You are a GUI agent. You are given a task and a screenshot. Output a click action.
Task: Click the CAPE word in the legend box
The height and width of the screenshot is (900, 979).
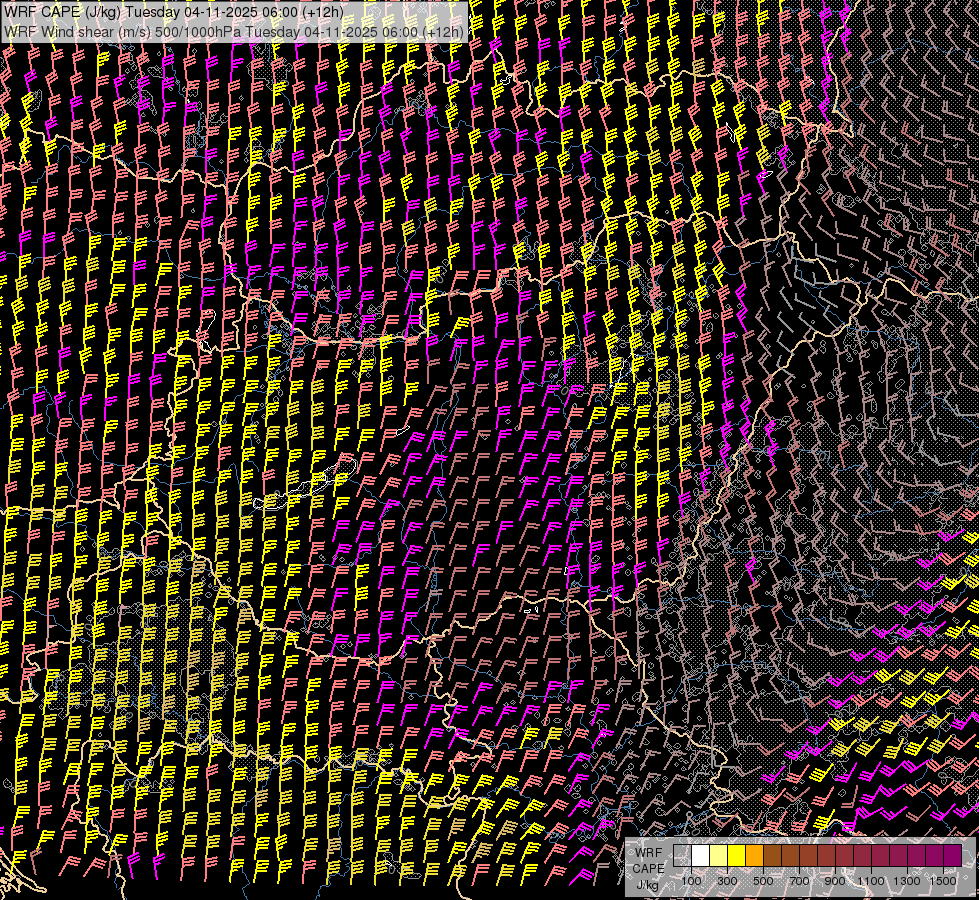[647, 868]
